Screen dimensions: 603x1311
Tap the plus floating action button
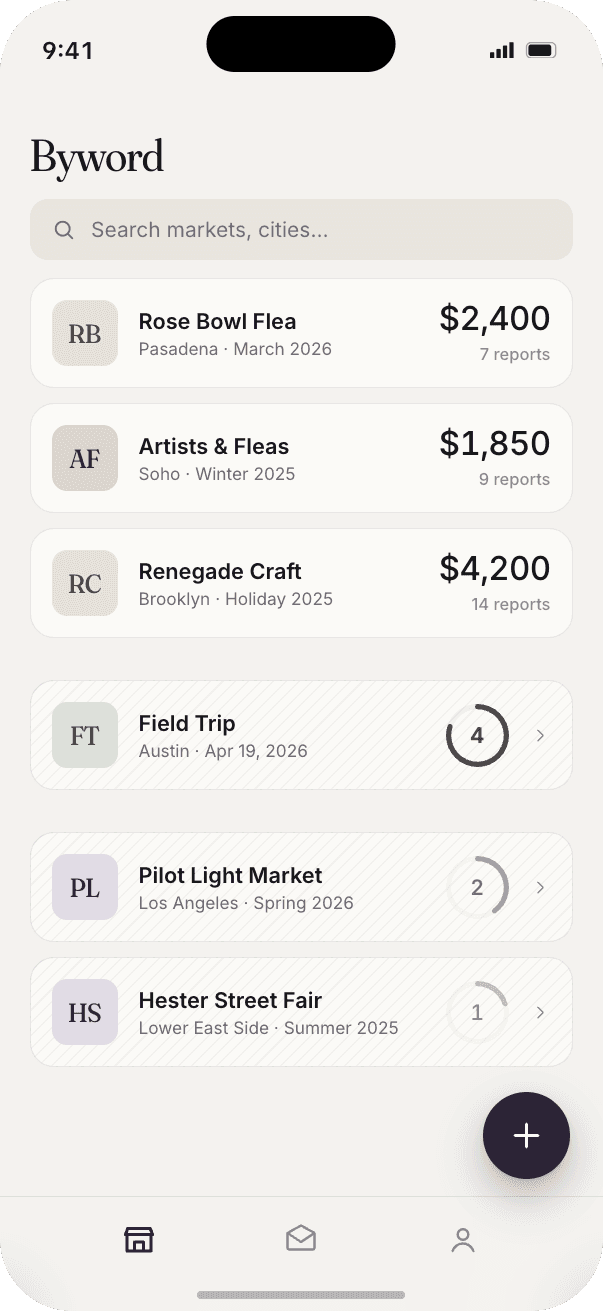pos(526,1135)
